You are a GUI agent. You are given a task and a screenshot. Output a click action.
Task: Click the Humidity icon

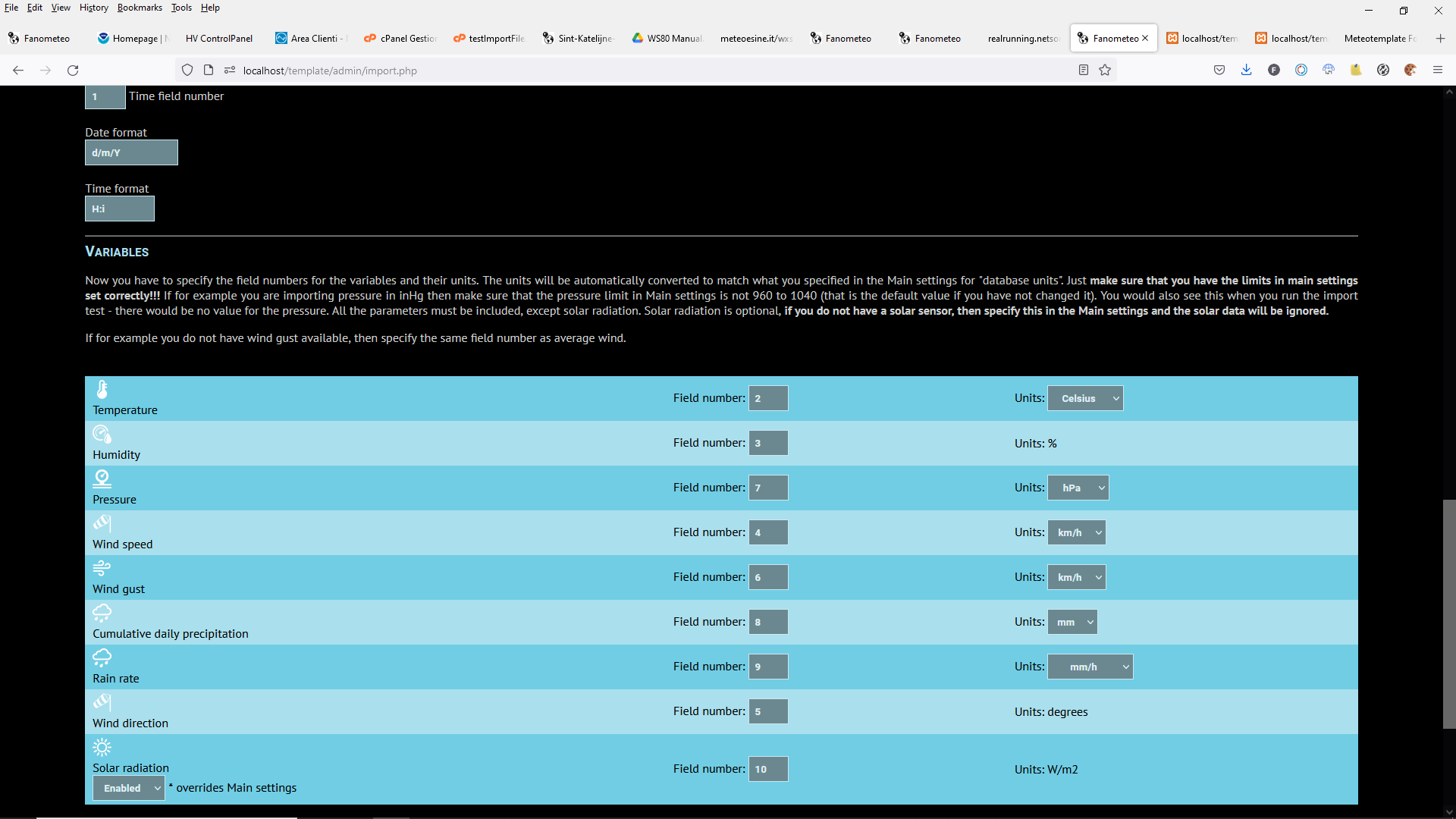point(102,434)
